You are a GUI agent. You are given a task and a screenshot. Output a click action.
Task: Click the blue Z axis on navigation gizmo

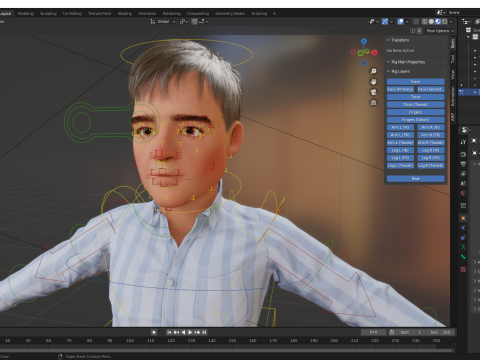point(364,41)
